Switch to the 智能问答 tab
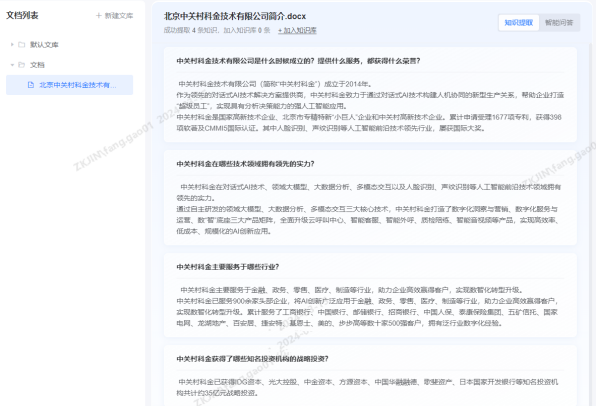 click(x=559, y=23)
